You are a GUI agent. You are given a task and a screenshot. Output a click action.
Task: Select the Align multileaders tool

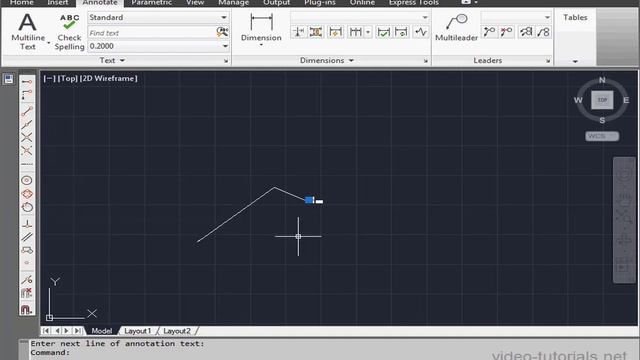pyautogui.click(x=526, y=32)
